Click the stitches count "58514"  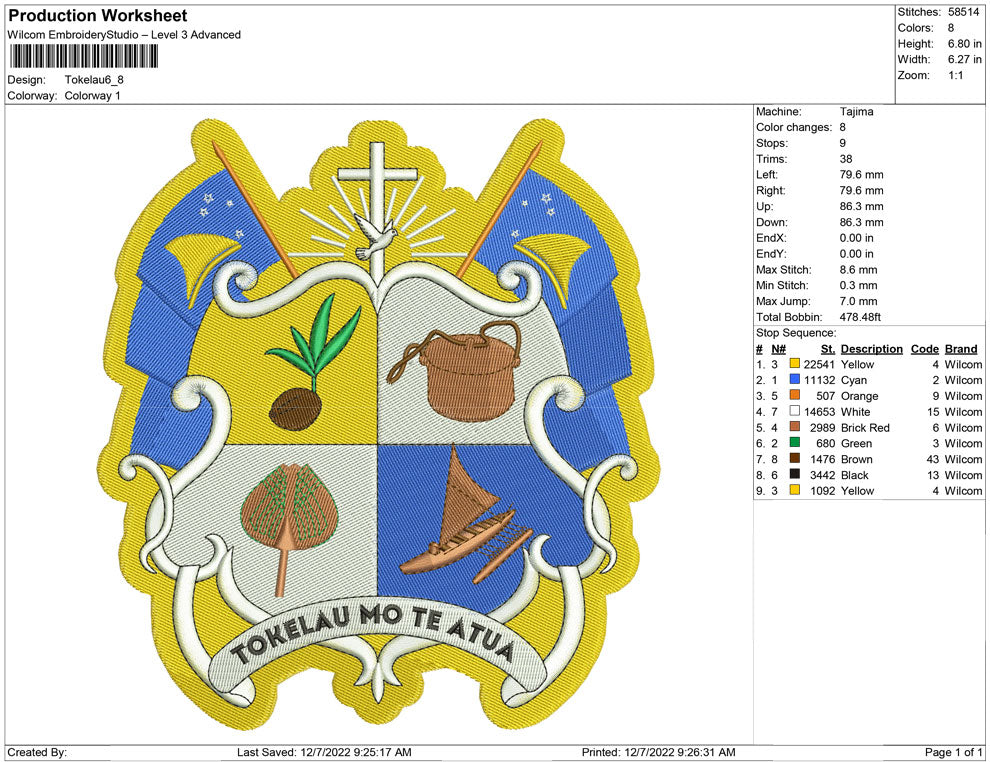(963, 12)
